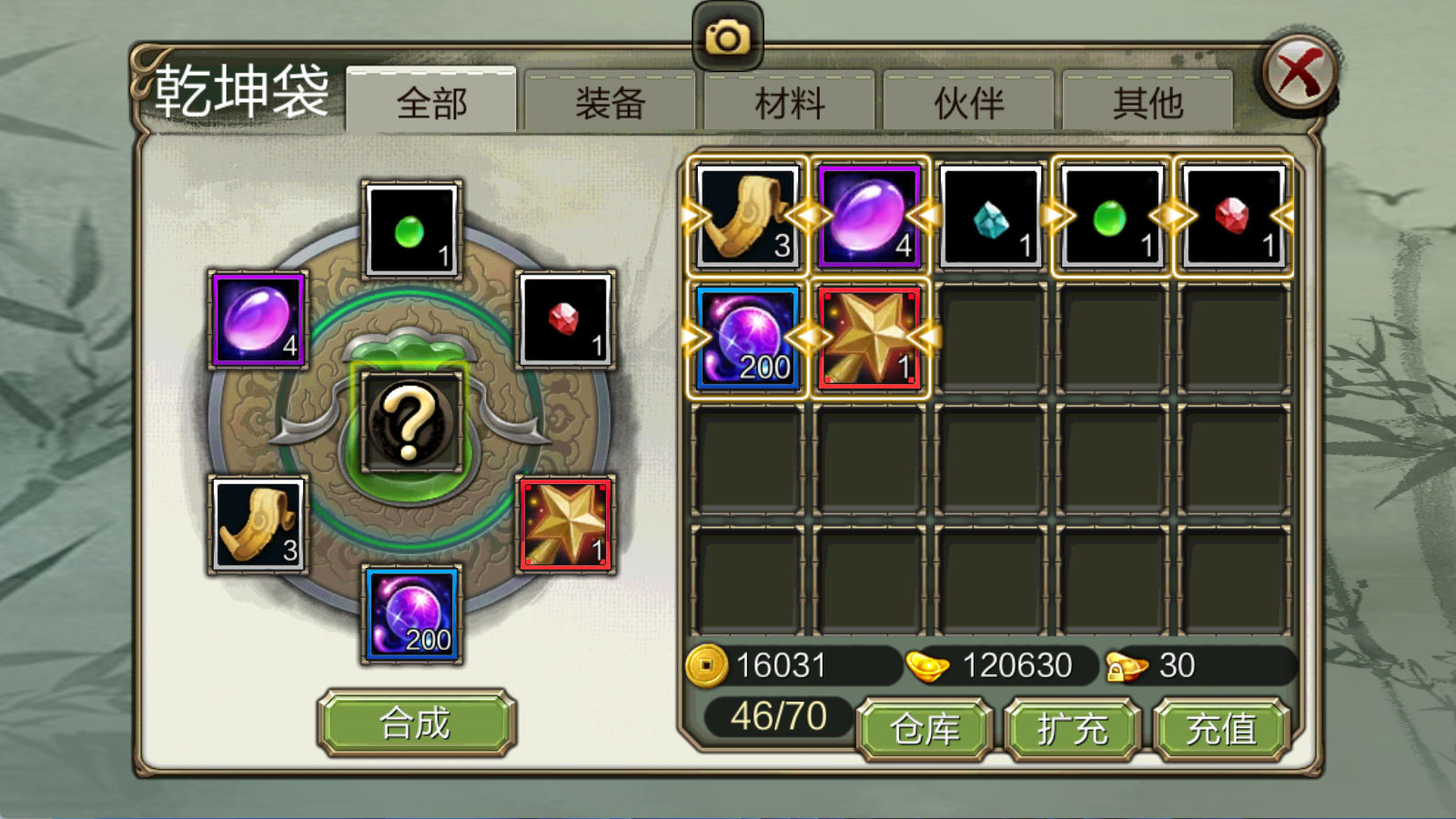Choose the red ruby in inventory grid
1456x819 pixels.
pos(1233,216)
